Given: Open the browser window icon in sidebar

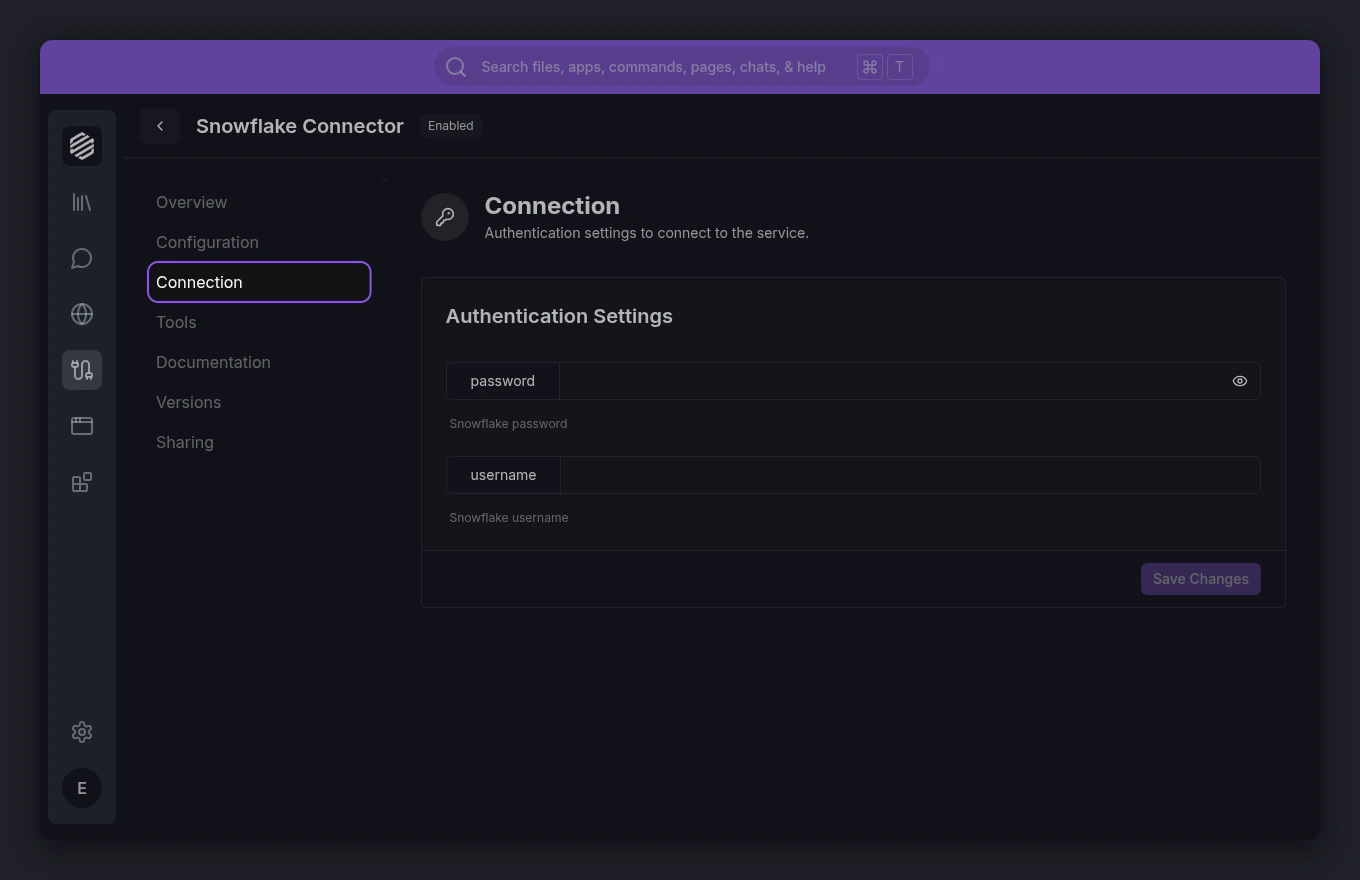Looking at the screenshot, I should 82,426.
